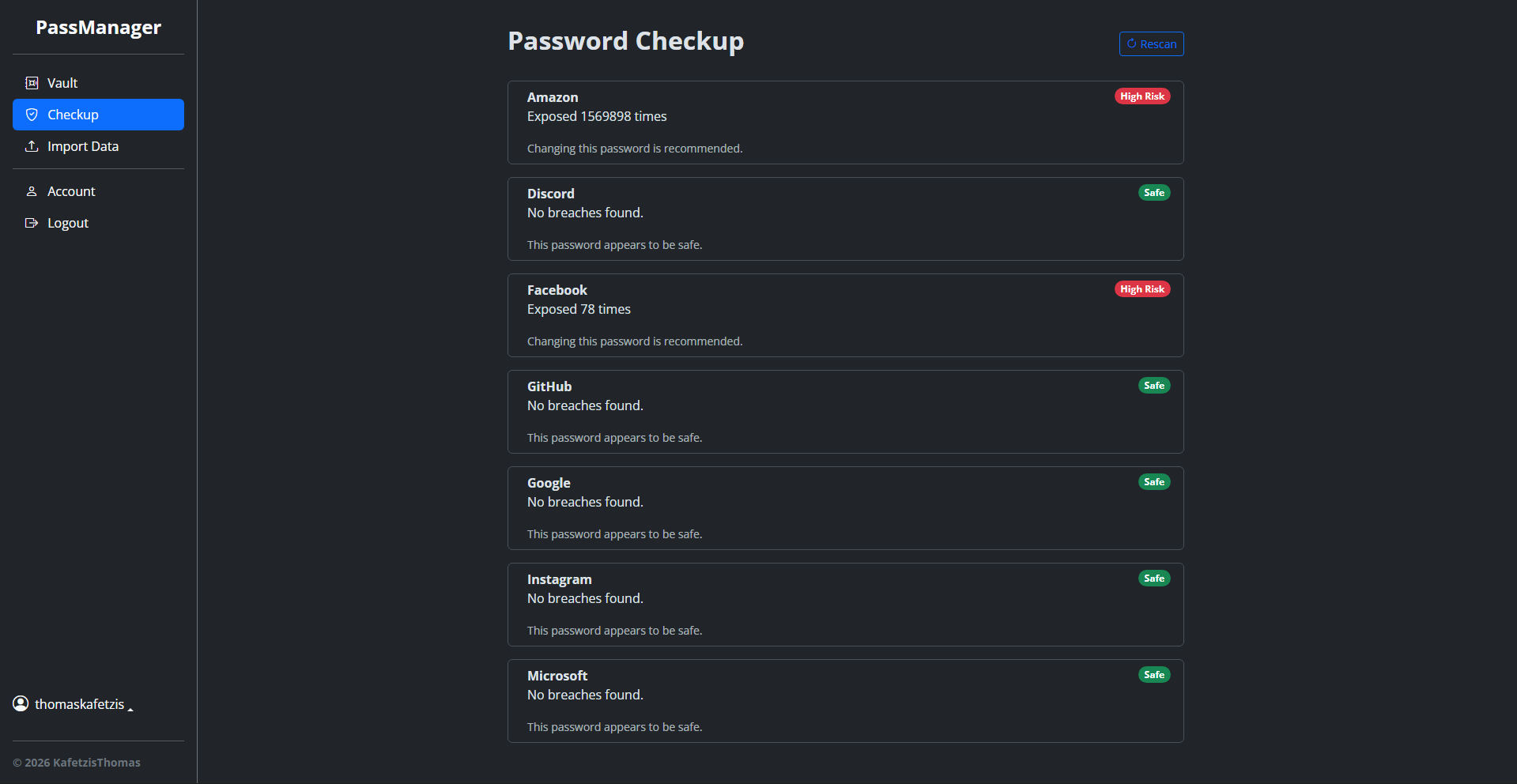Viewport: 1517px width, 784px height.
Task: Open the Account page
Action: pyautogui.click(x=98, y=191)
